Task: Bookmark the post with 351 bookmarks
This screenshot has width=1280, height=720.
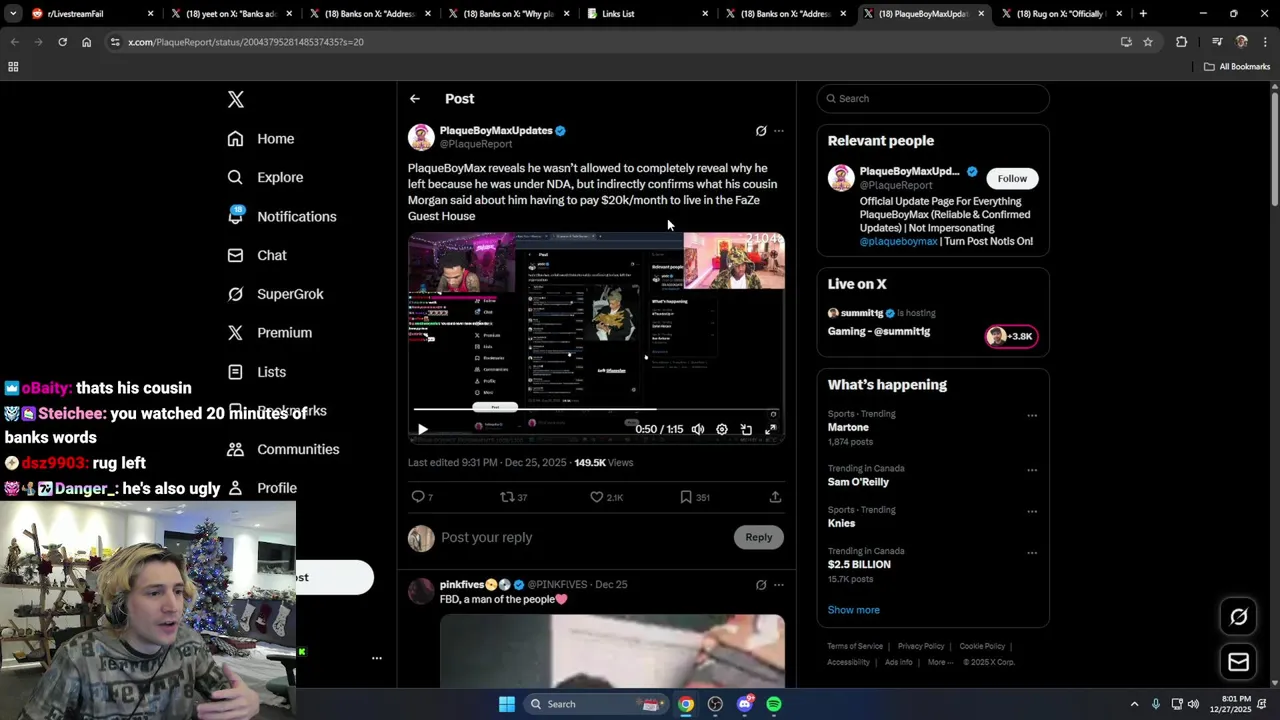Action: tap(695, 497)
